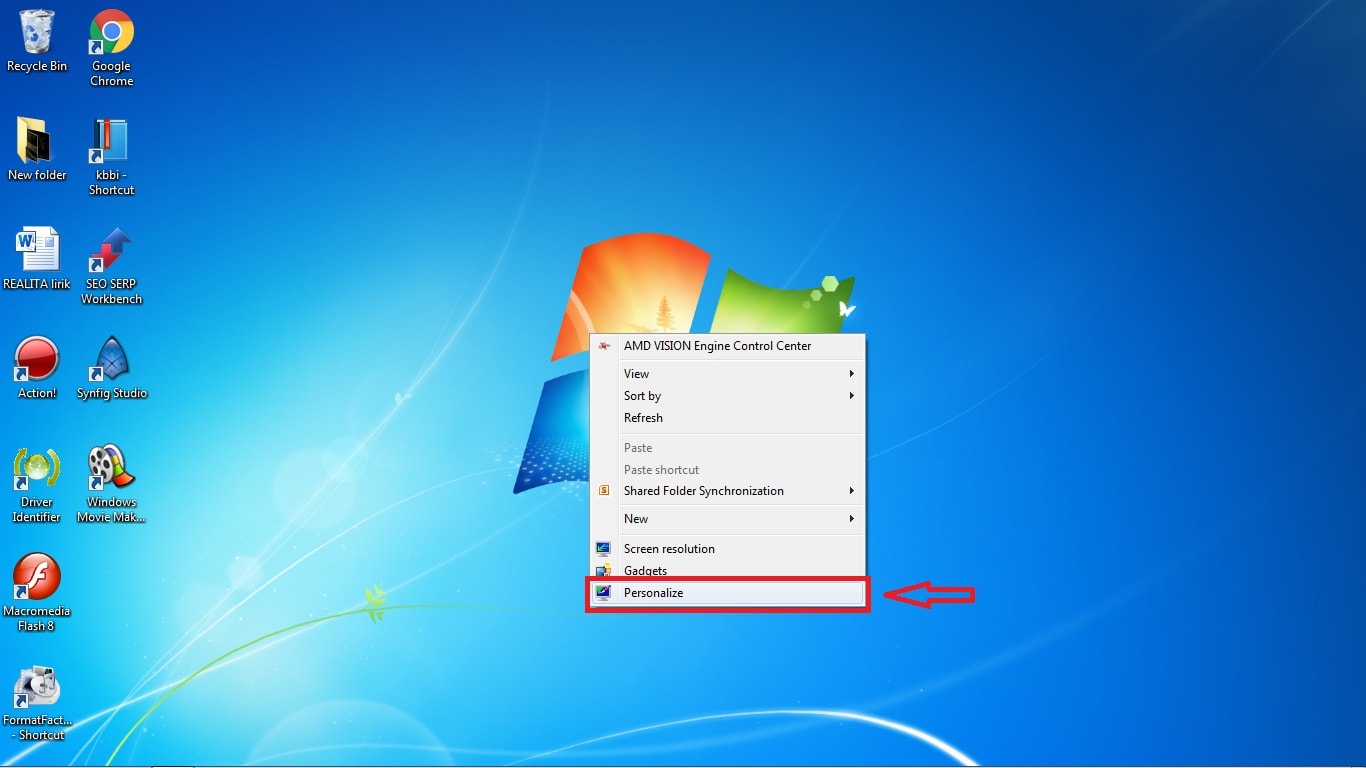Expand the Shared Folder Synchronization submenu
The height and width of the screenshot is (768, 1366).
[727, 491]
